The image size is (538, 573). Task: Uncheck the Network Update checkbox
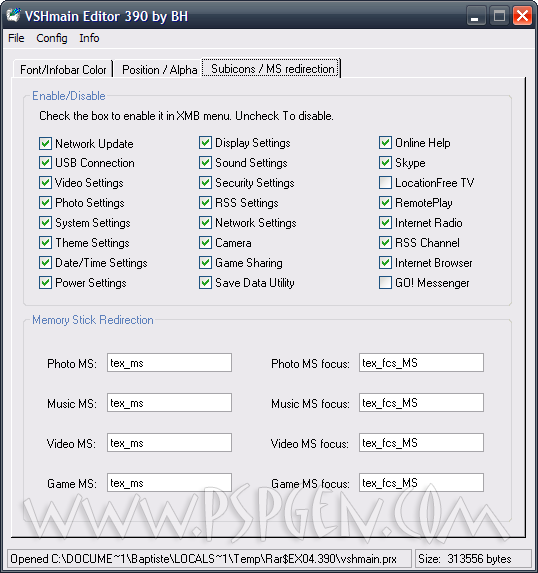tap(45, 143)
